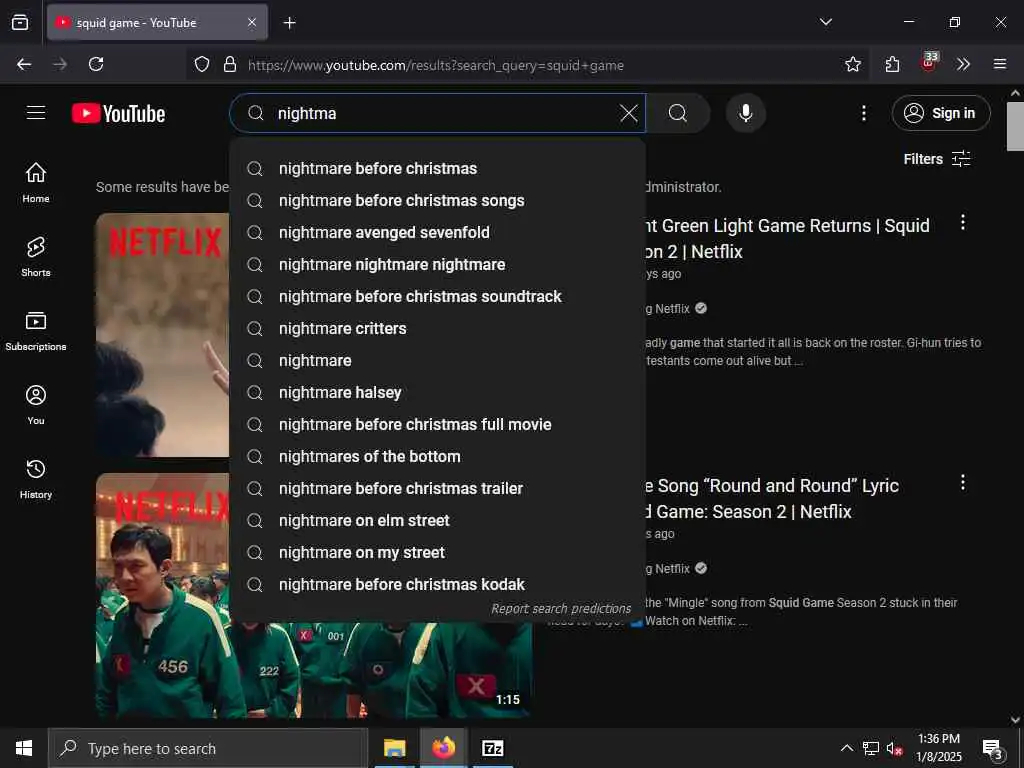Open the Firefox extensions puzzle icon
This screenshot has width=1024, height=768.
tap(892, 64)
